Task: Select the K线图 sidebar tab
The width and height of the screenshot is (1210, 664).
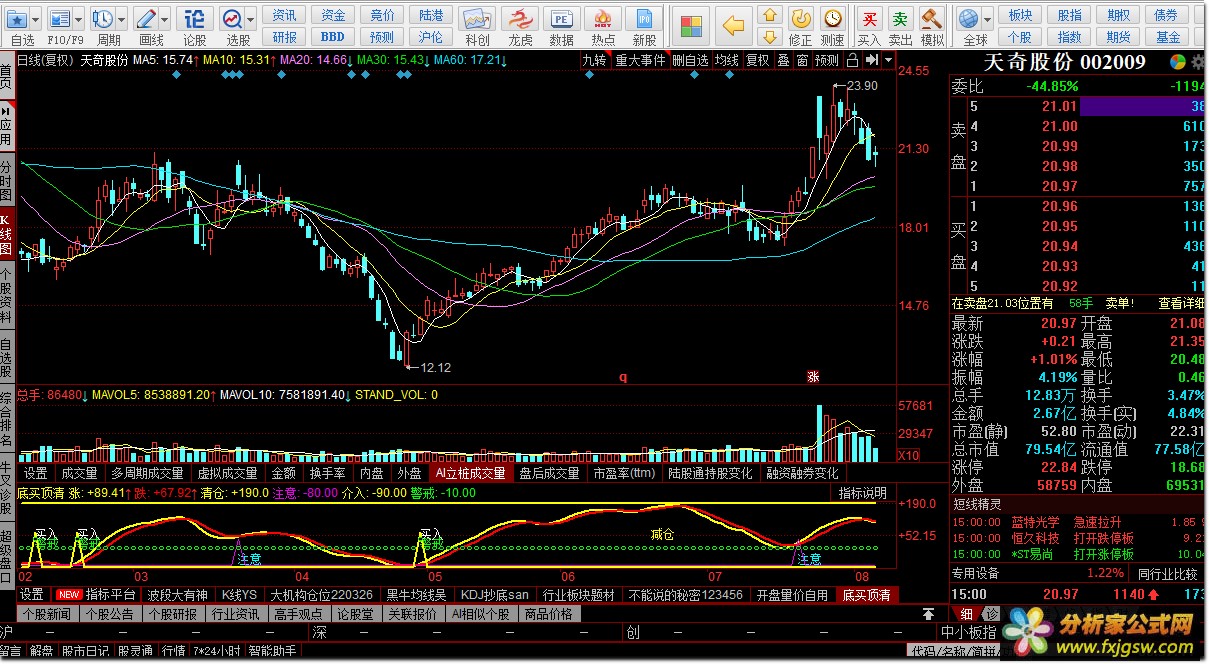Action: 7,232
